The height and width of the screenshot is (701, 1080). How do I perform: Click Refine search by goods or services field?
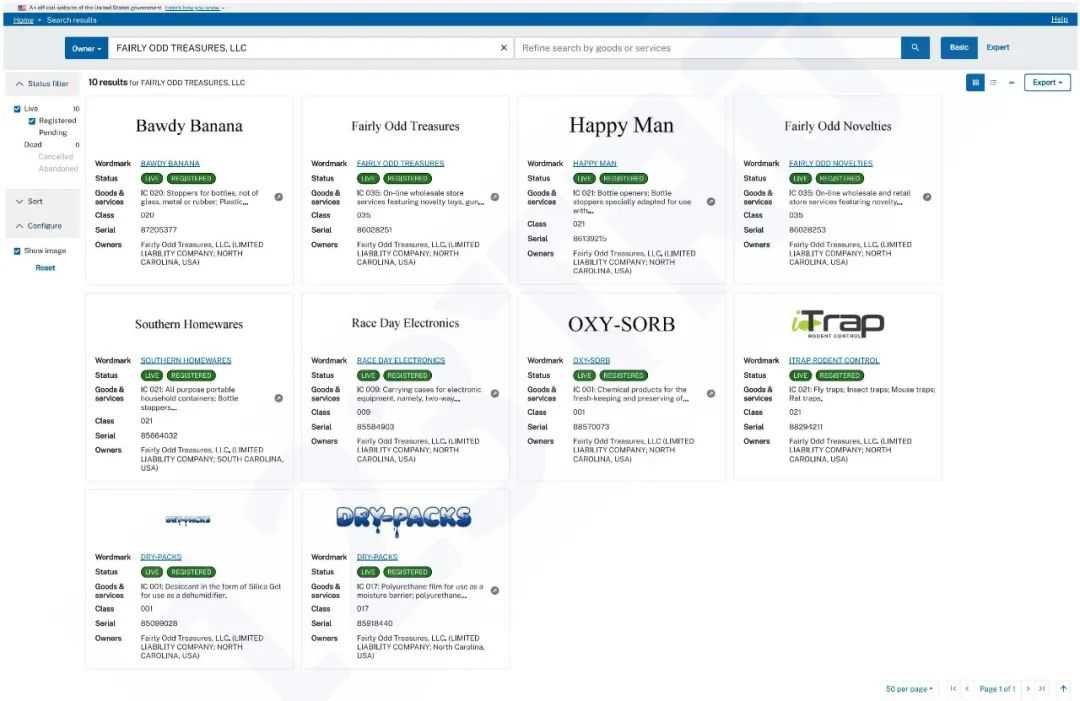[707, 48]
